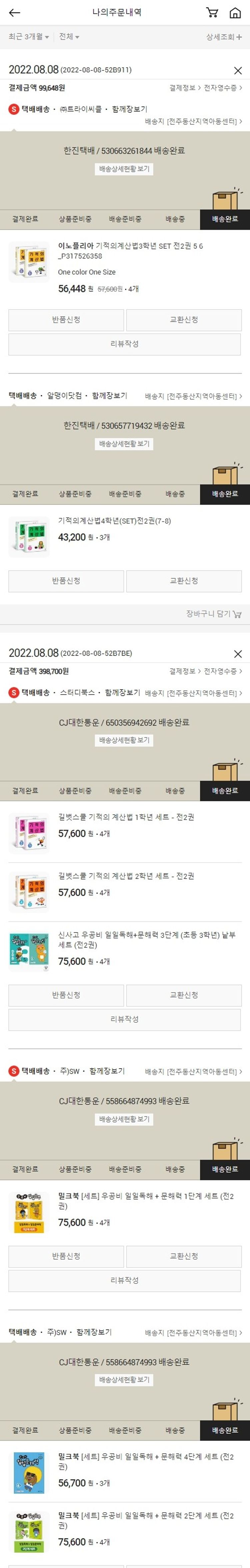The width and height of the screenshot is (250, 1568).
Task: Open 함께장보기 link for 스터디룩스
Action: [x=122, y=693]
